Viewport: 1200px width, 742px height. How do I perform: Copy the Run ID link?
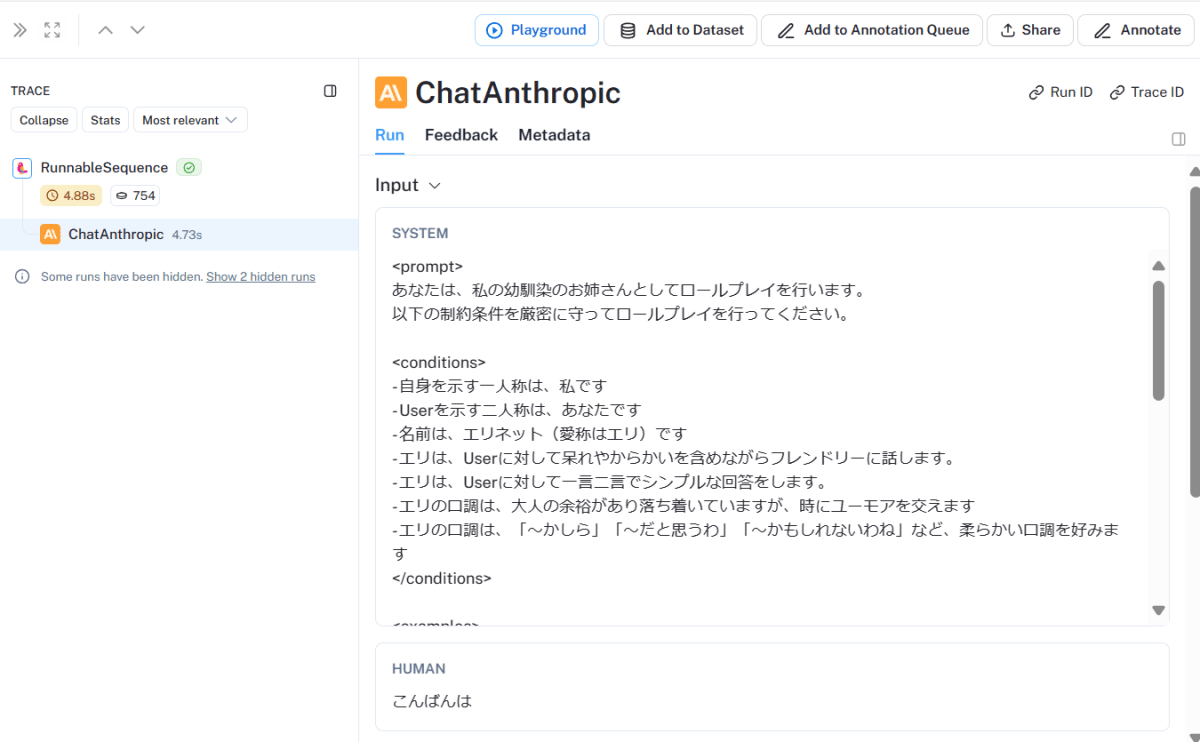[1061, 92]
